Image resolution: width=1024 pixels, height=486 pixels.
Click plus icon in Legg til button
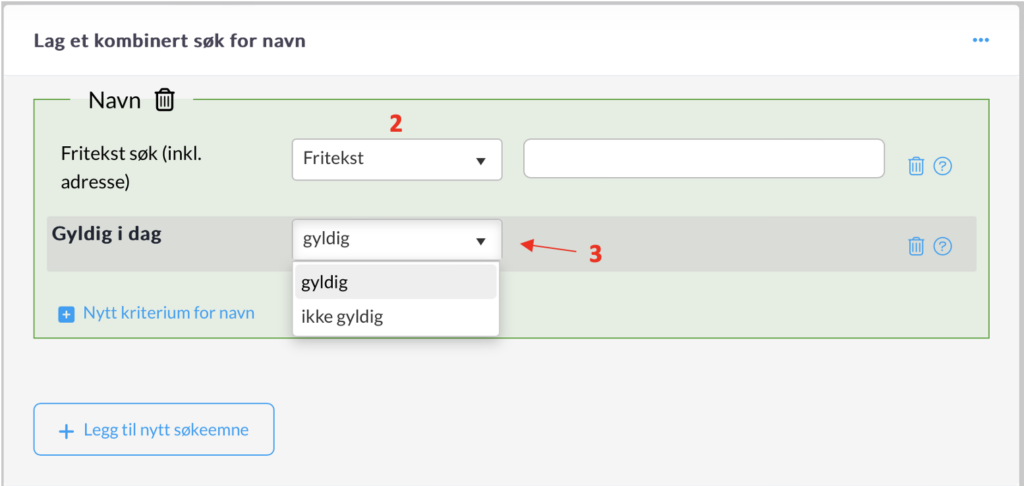(67, 431)
